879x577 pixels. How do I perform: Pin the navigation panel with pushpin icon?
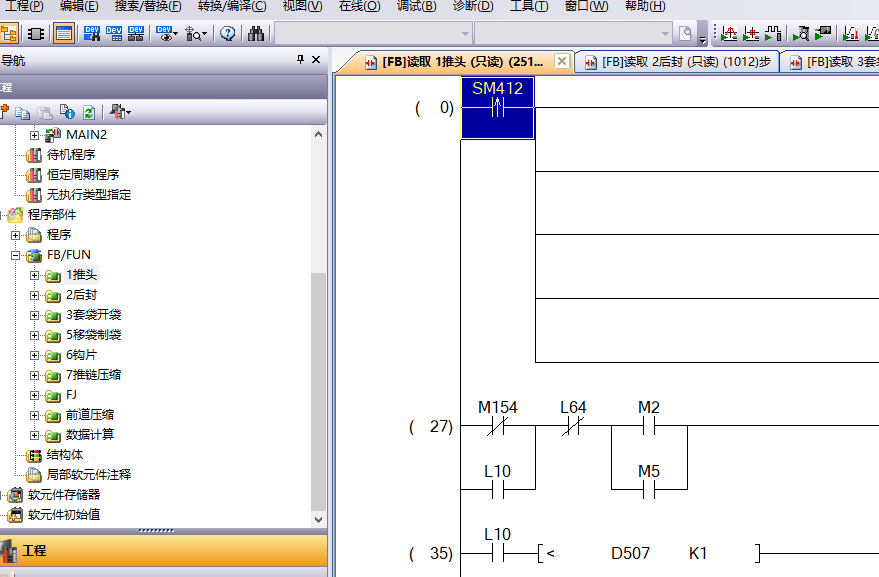point(300,60)
